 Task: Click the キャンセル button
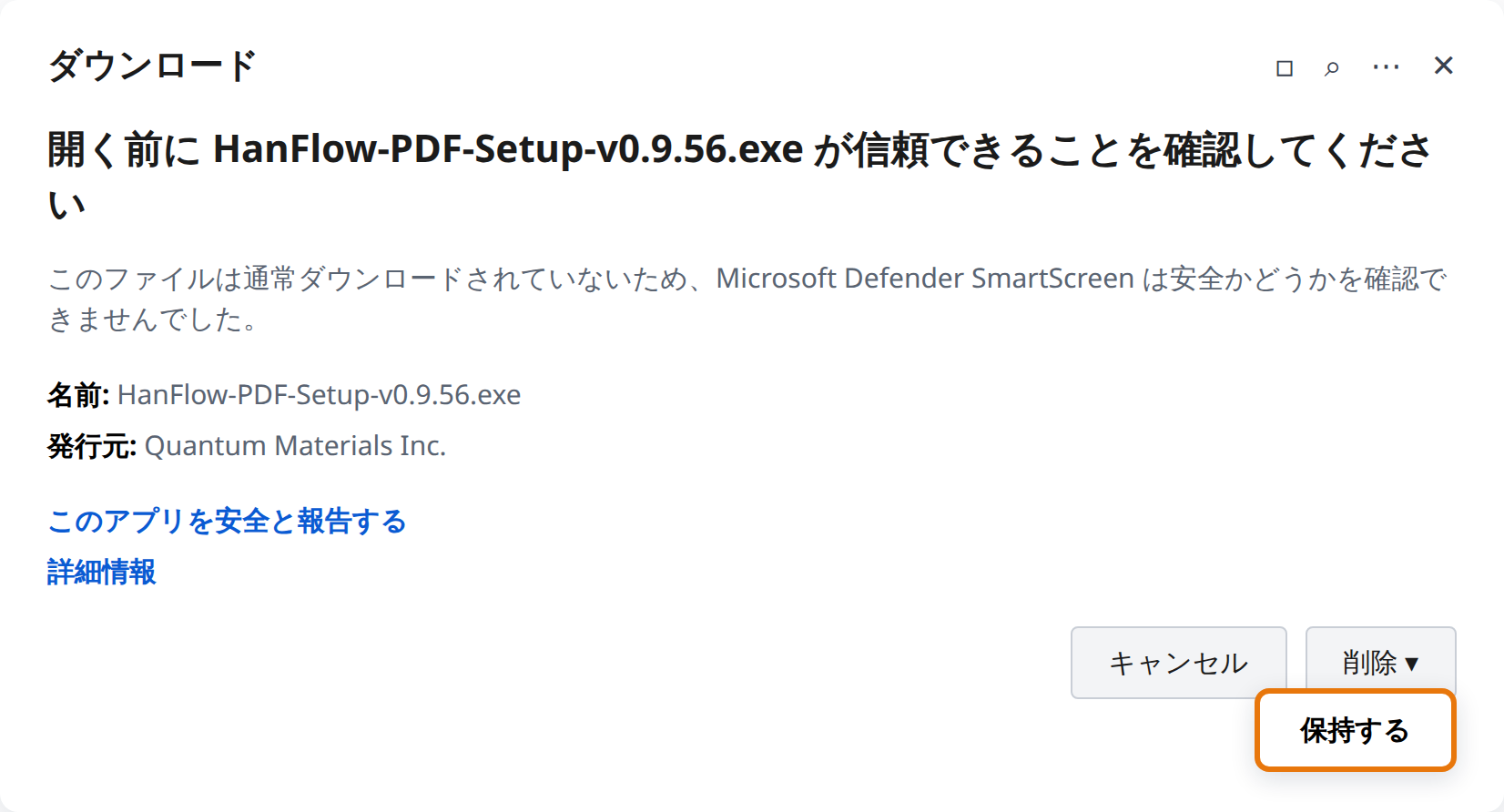pyautogui.click(x=1179, y=663)
